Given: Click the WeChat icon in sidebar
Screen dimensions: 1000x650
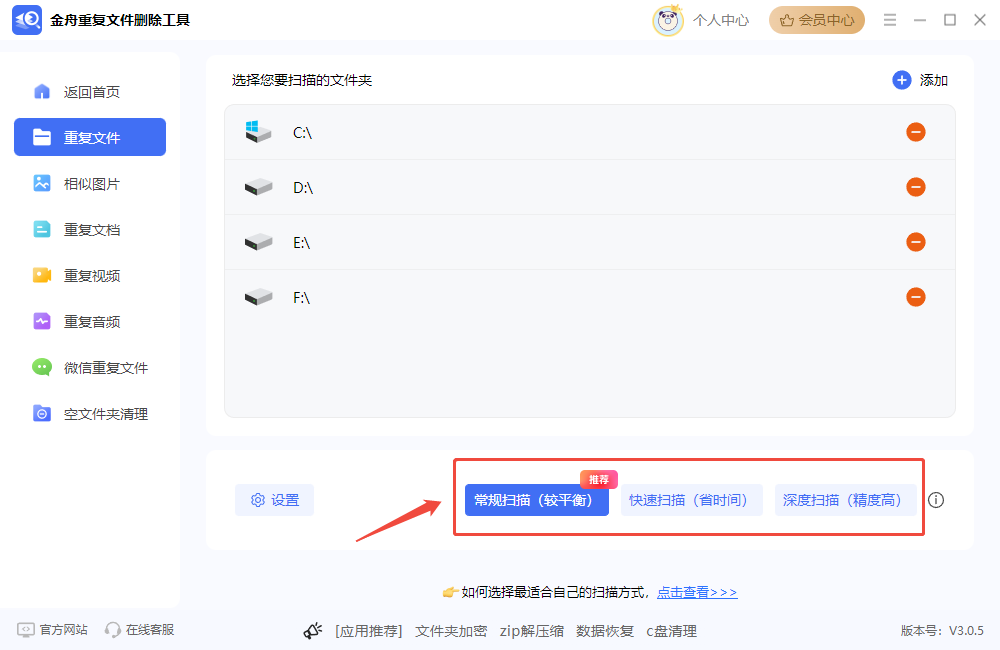Looking at the screenshot, I should pyautogui.click(x=42, y=367).
